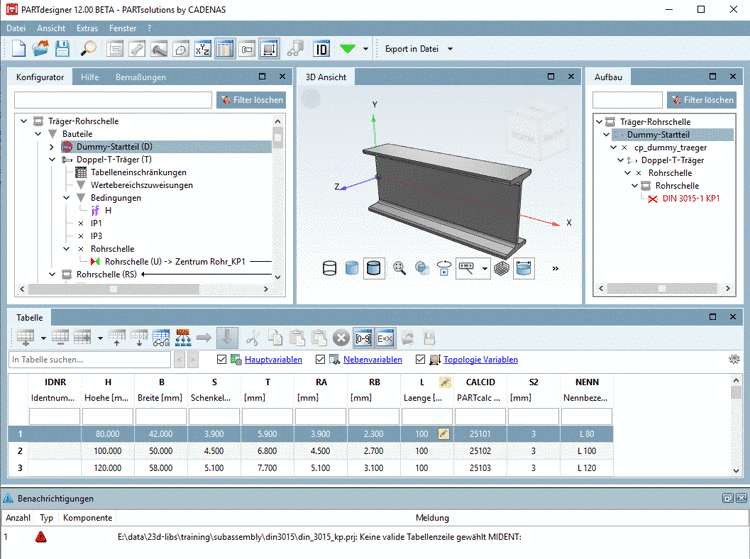Image resolution: width=750 pixels, height=559 pixels.
Task: Click zoom-to-fit magnifier in 3D view
Action: point(400,268)
